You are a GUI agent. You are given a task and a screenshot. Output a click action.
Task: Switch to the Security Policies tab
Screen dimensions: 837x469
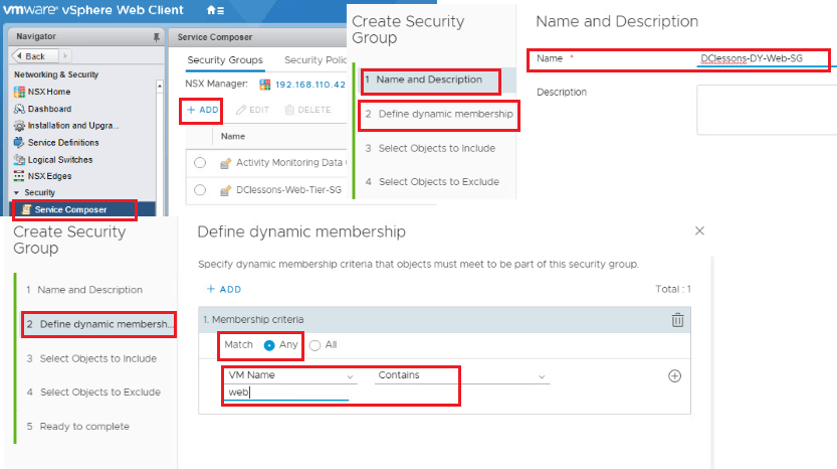315,60
